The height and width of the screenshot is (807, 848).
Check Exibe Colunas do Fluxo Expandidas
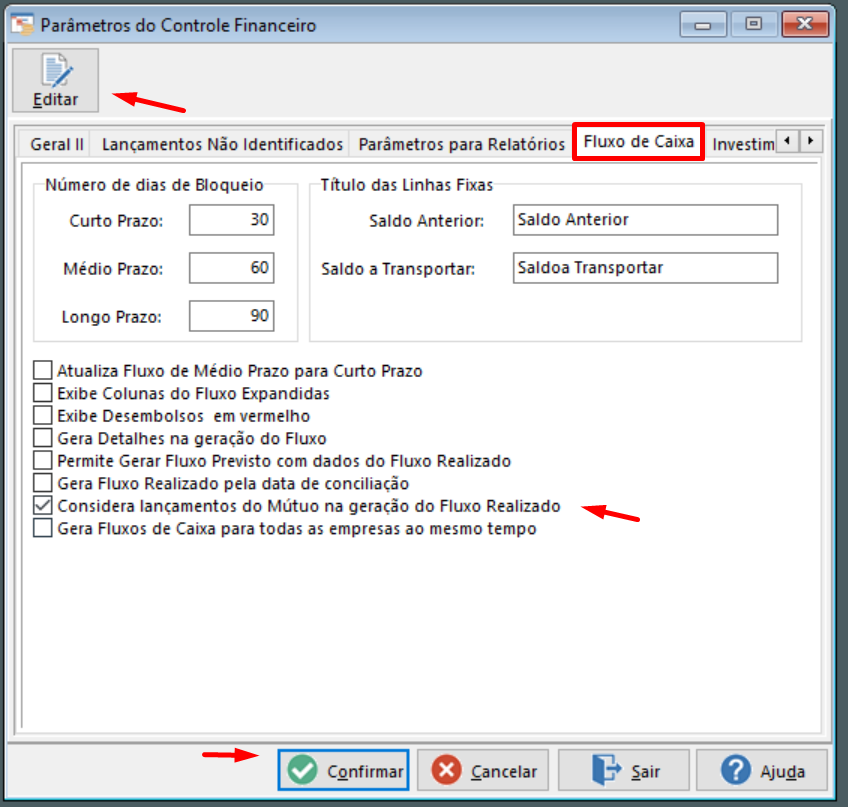[43, 393]
